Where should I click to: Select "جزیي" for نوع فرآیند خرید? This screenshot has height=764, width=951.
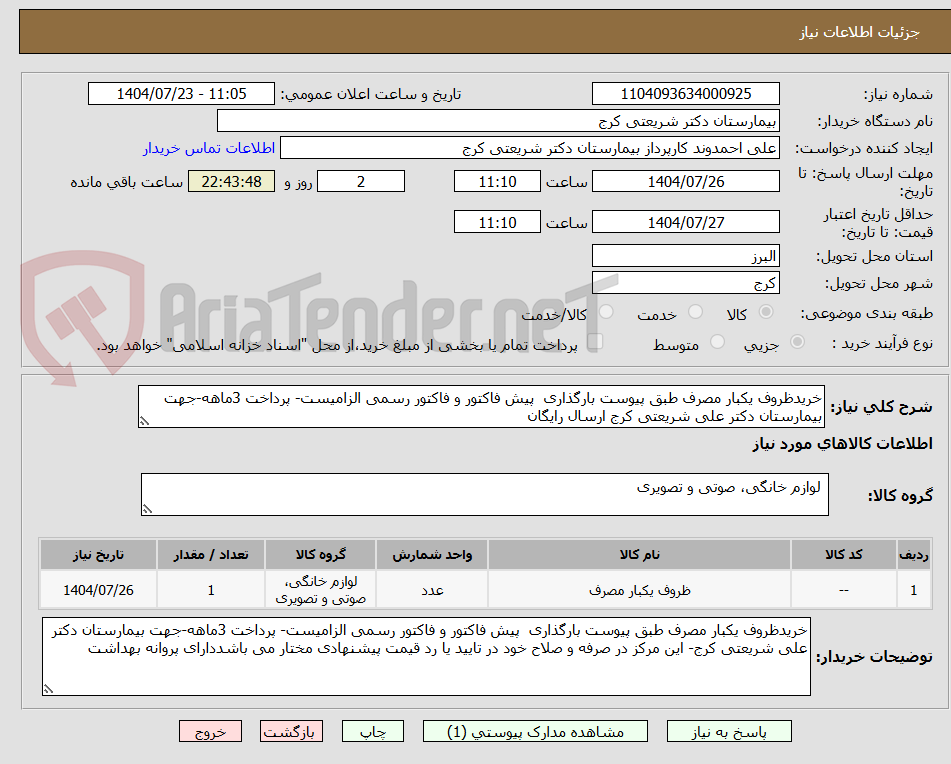(796, 342)
